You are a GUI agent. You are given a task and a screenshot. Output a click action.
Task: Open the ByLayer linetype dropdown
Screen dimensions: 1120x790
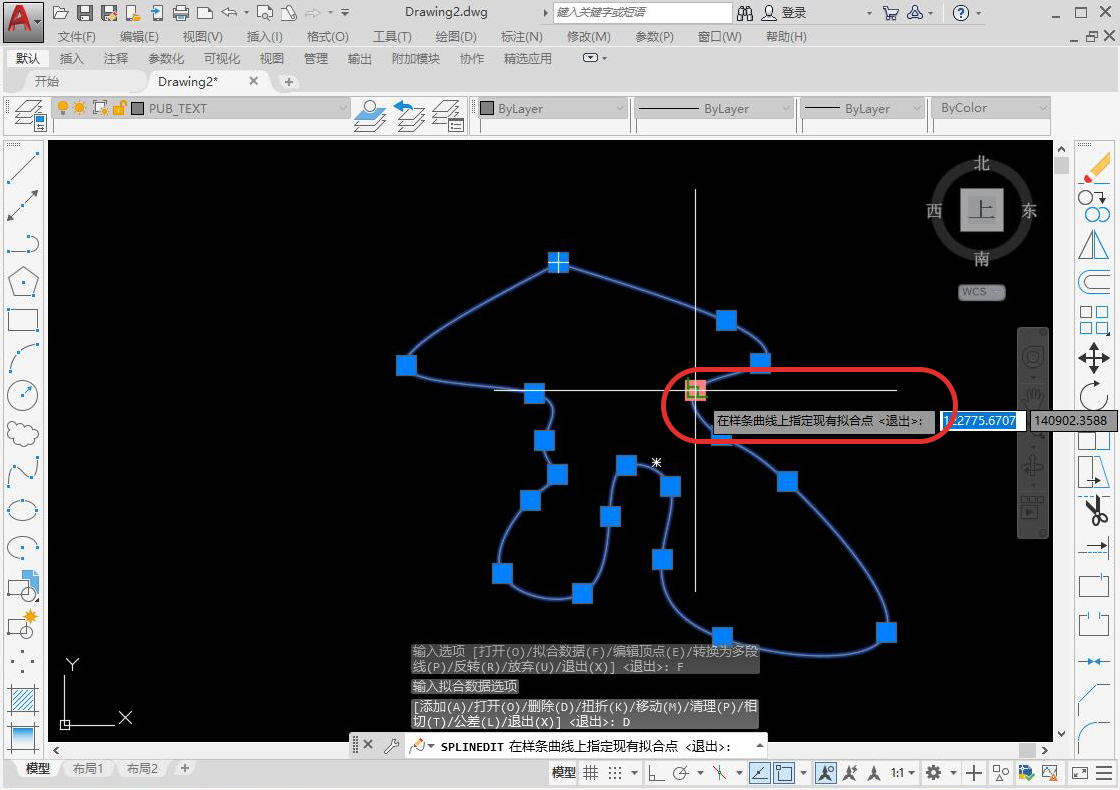pyautogui.click(x=786, y=109)
